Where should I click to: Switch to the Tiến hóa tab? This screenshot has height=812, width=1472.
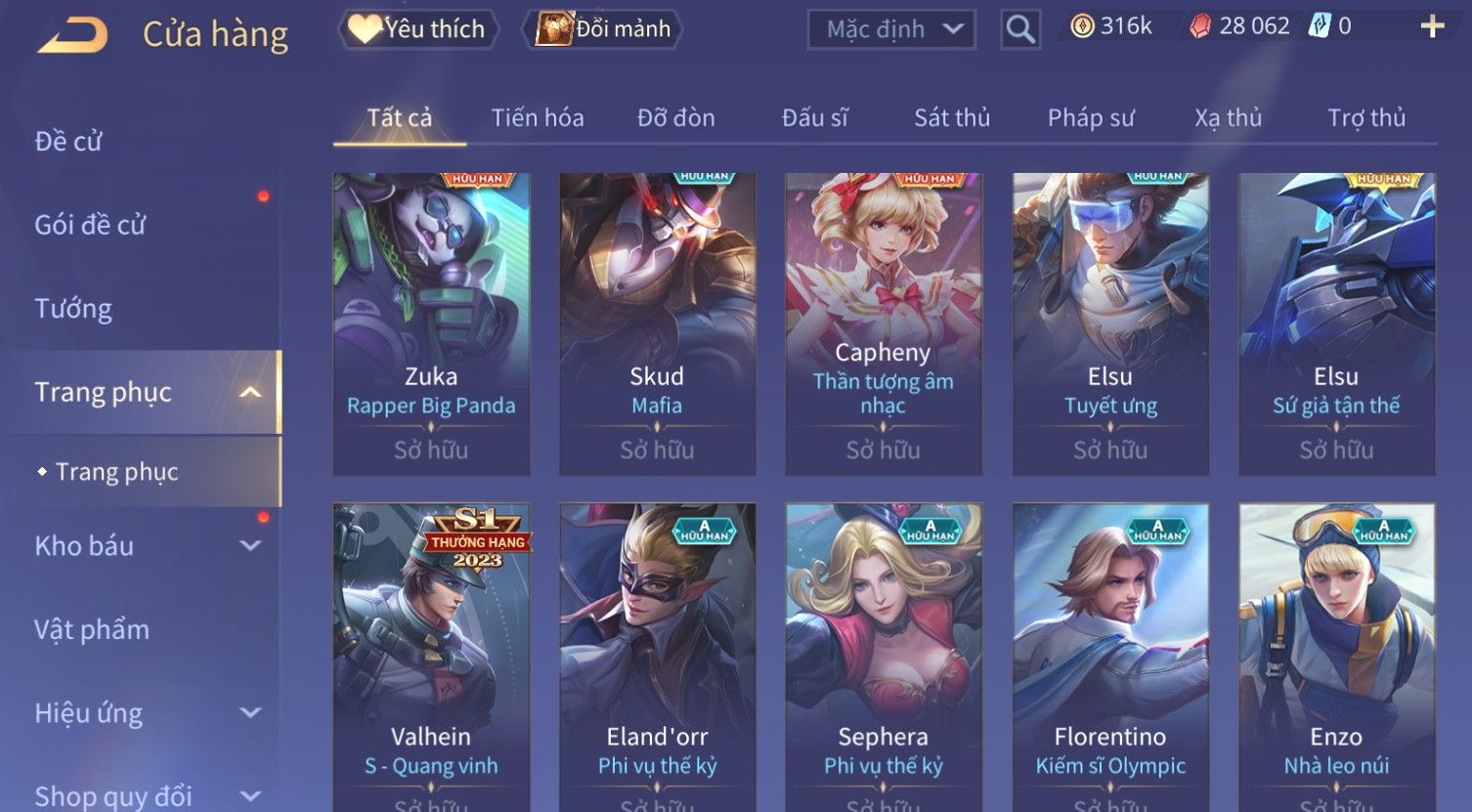(x=538, y=118)
